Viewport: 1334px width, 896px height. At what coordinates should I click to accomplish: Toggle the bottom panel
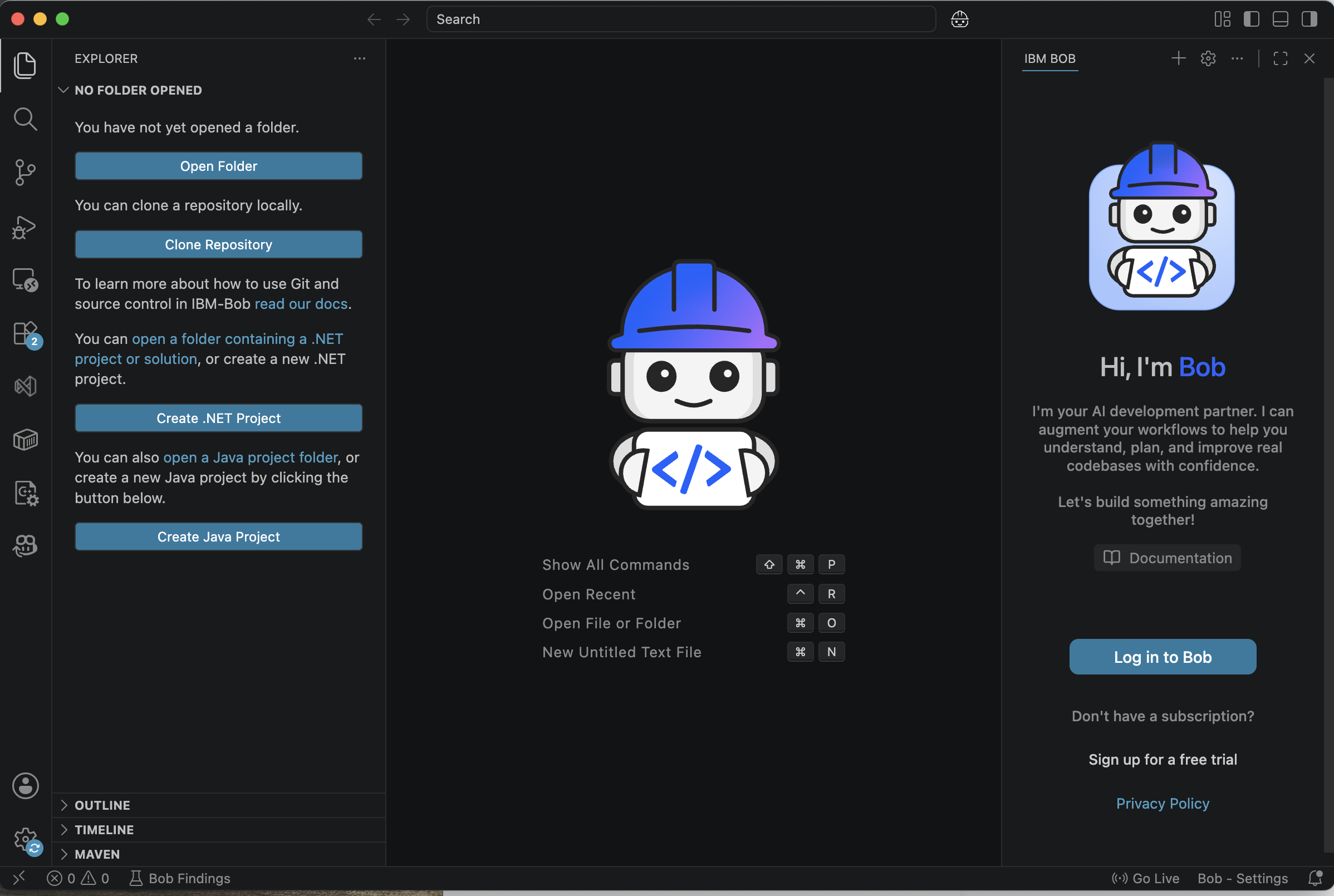coord(1281,19)
